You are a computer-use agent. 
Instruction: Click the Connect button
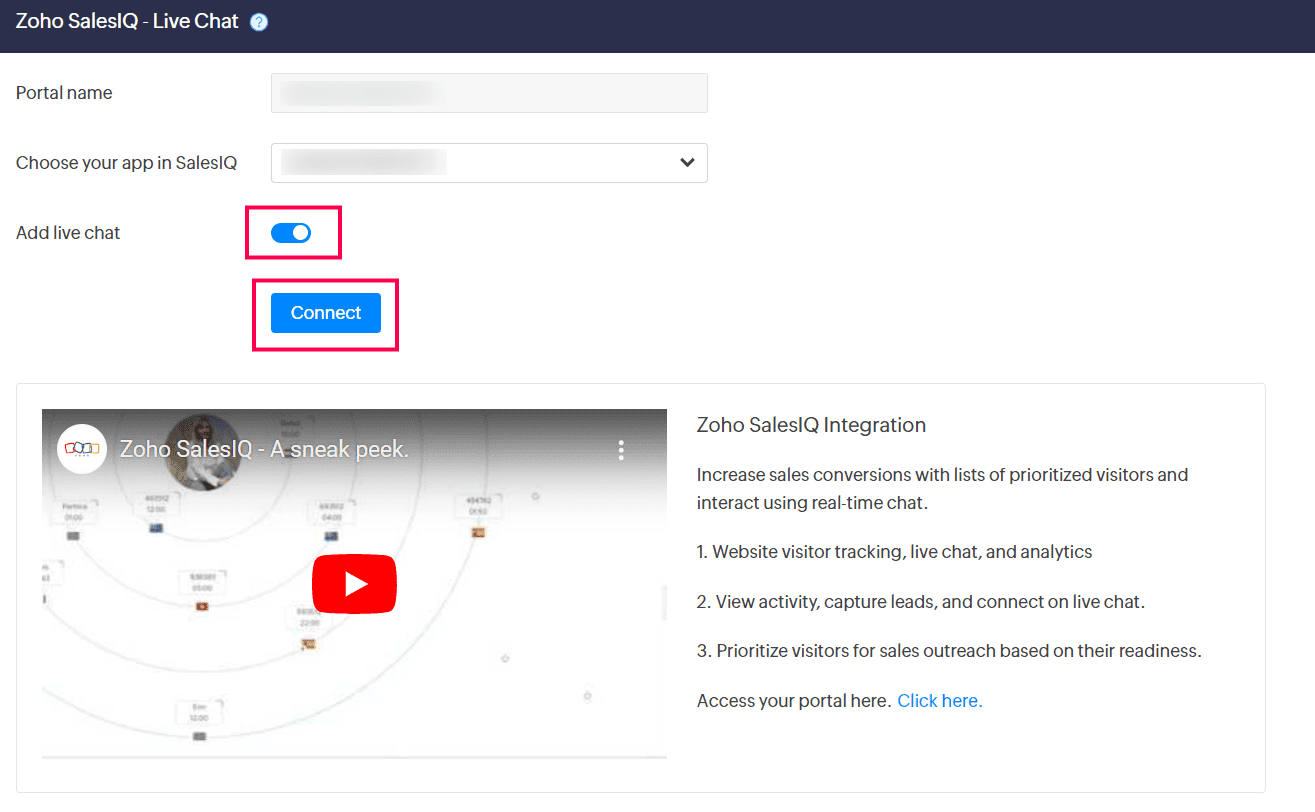tap(326, 313)
